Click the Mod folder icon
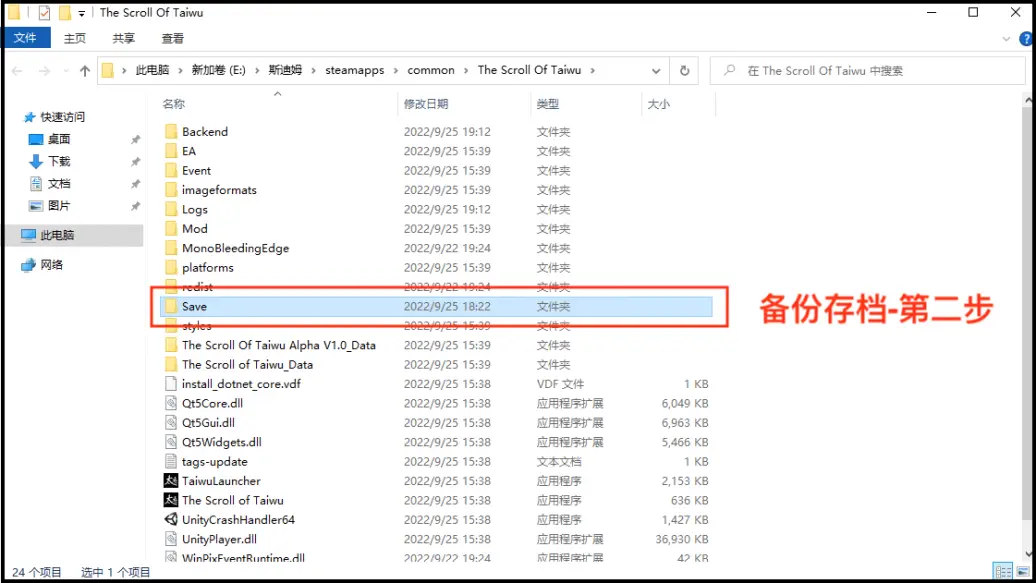This screenshot has width=1036, height=583. (x=171, y=229)
